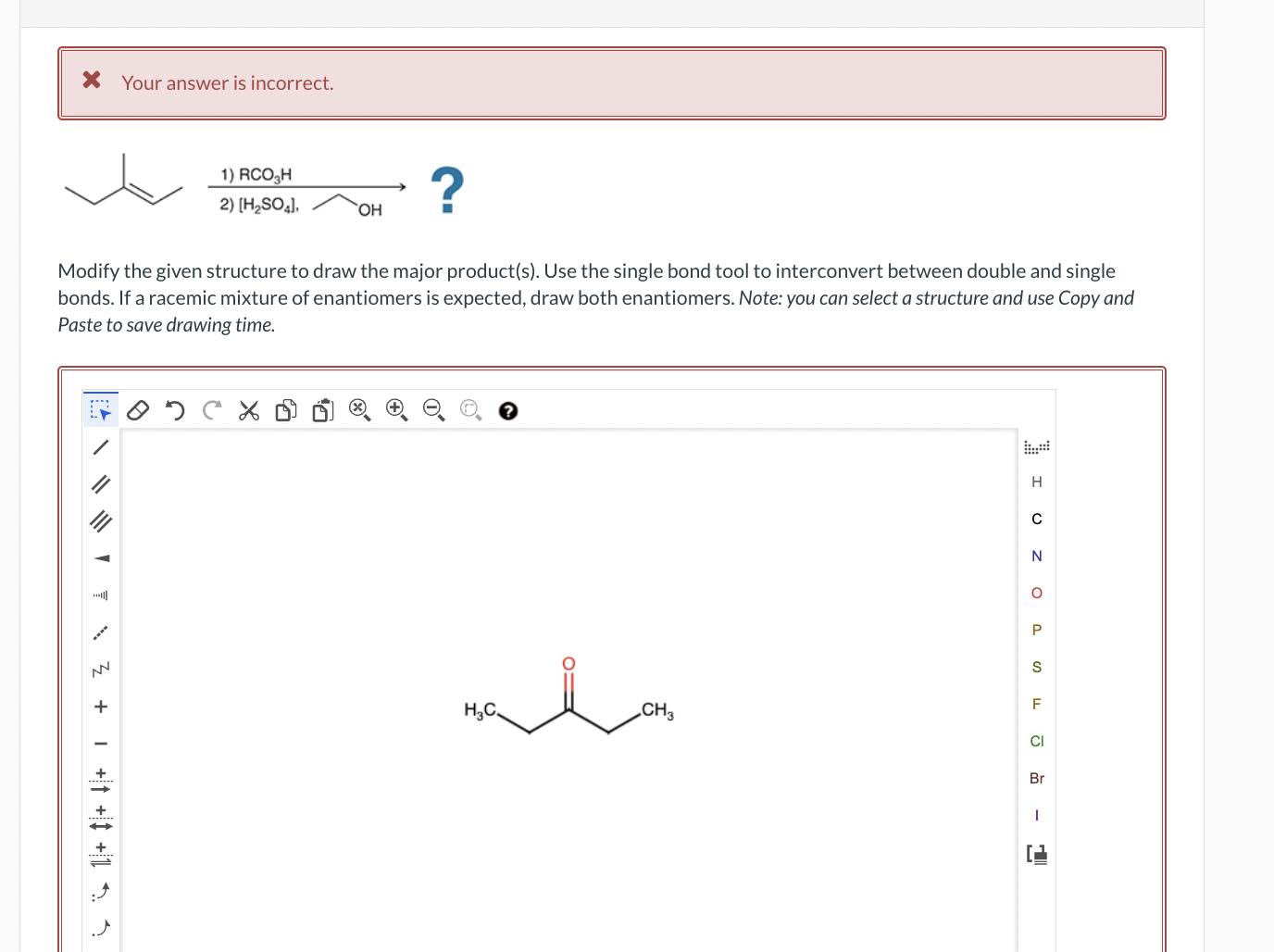
Task: Select the triple bond tool
Action: 100,520
